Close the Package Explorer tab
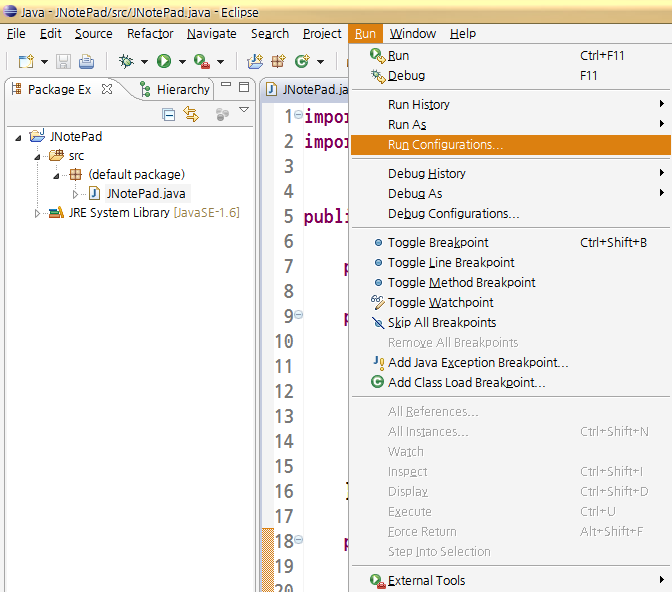672x592 pixels. tap(107, 89)
